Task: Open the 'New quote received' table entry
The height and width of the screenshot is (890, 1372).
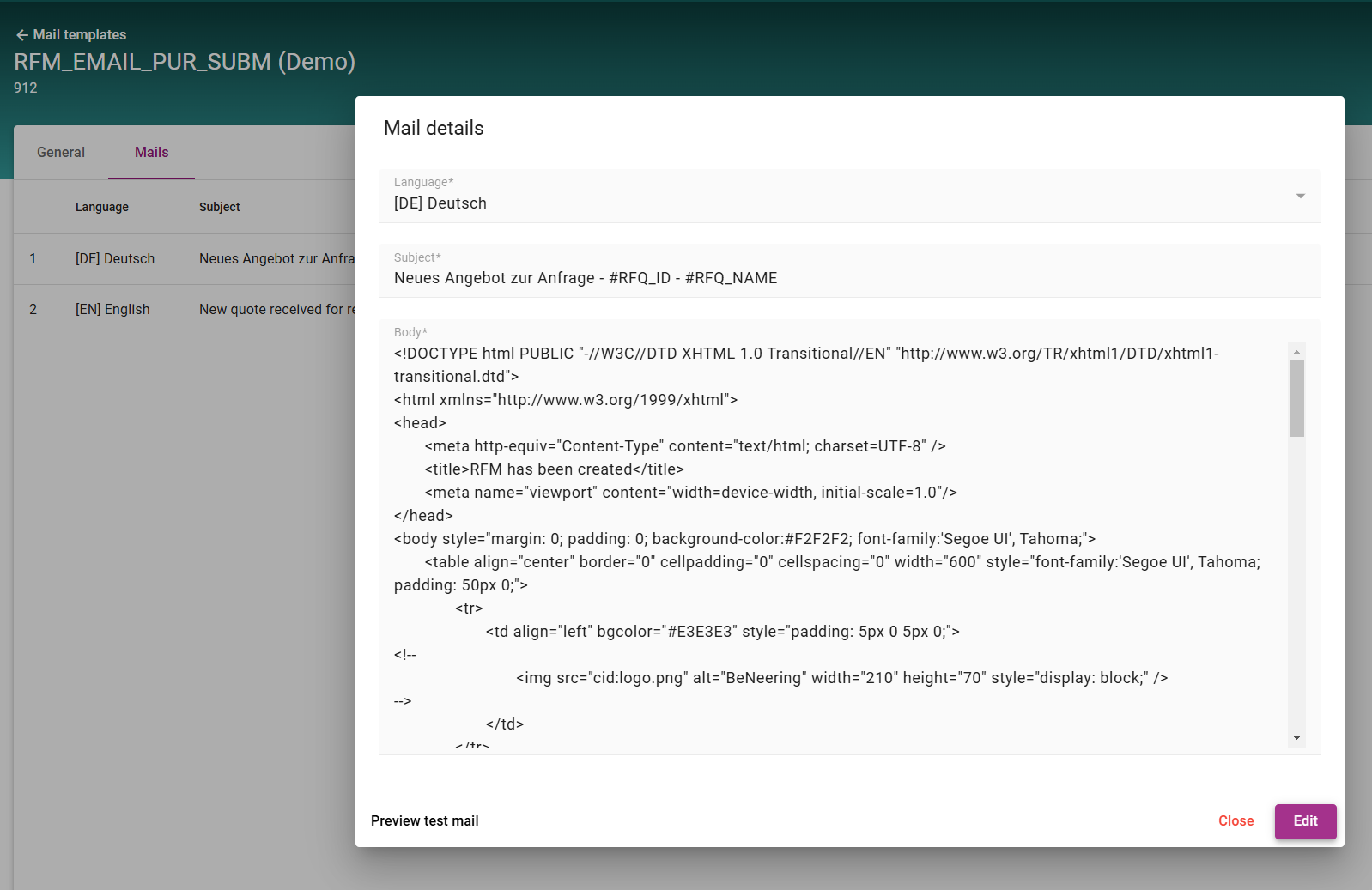Action: (x=276, y=310)
